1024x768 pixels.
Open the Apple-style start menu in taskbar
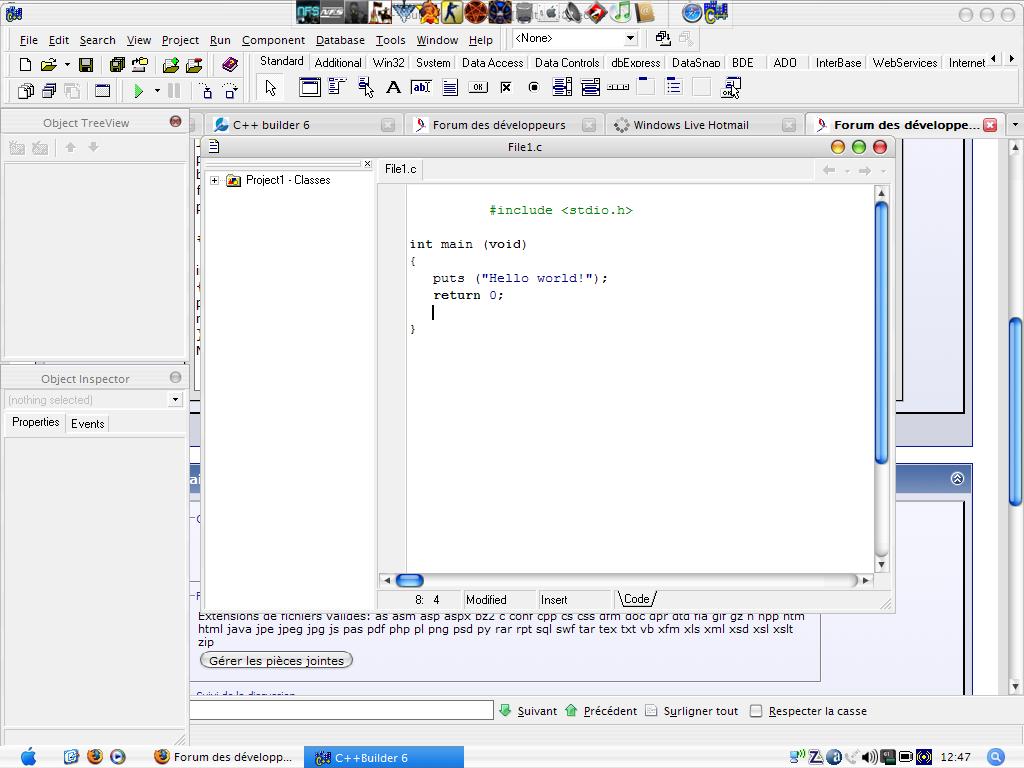28,757
